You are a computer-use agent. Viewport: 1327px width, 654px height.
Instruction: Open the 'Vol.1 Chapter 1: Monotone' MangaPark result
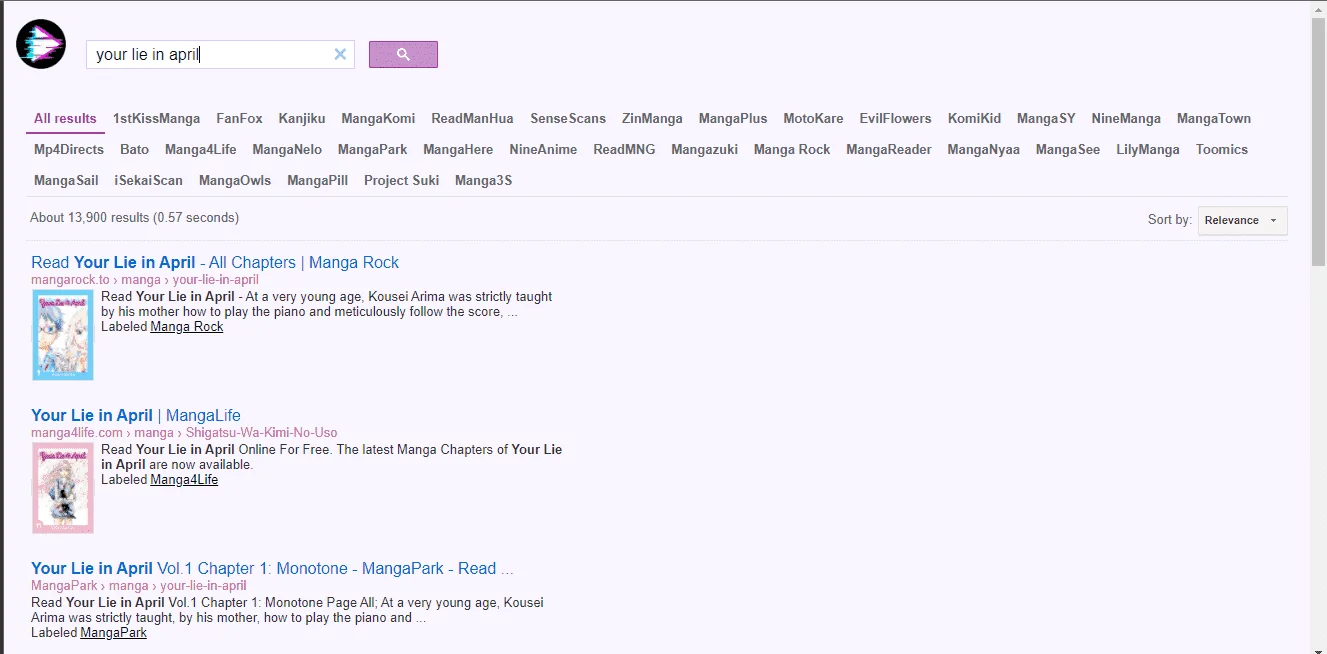tap(272, 568)
